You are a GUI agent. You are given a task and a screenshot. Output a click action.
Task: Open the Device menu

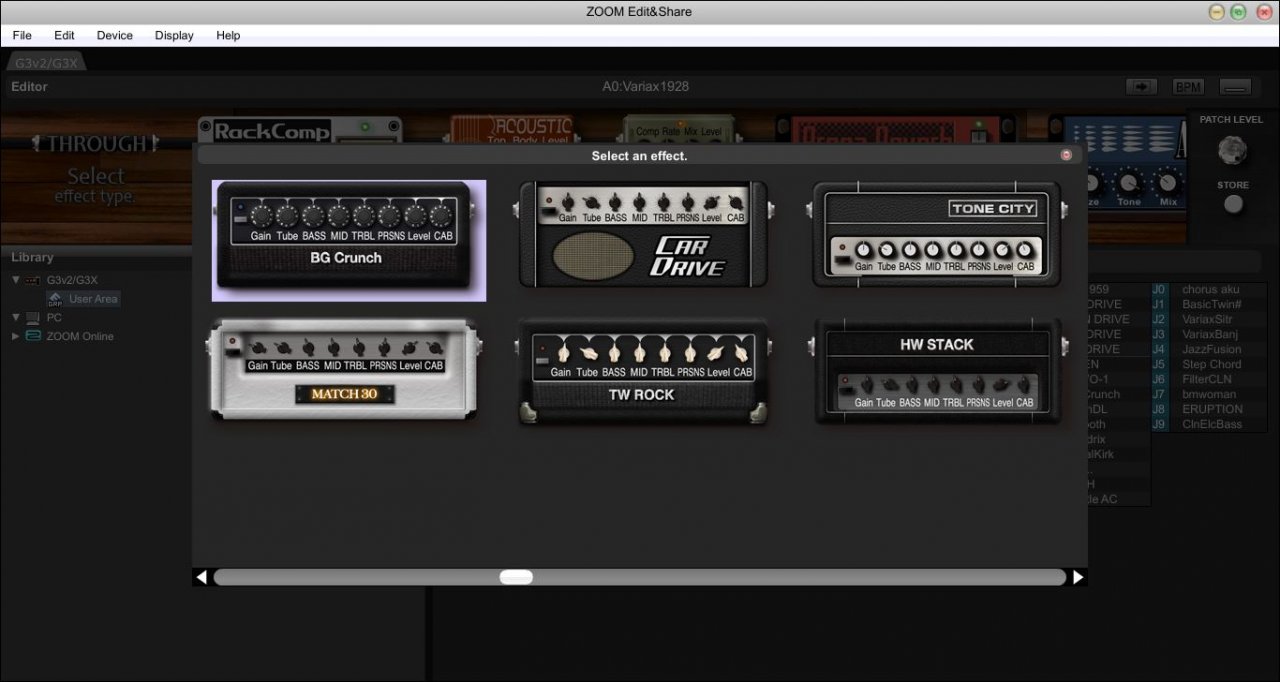pyautogui.click(x=114, y=35)
